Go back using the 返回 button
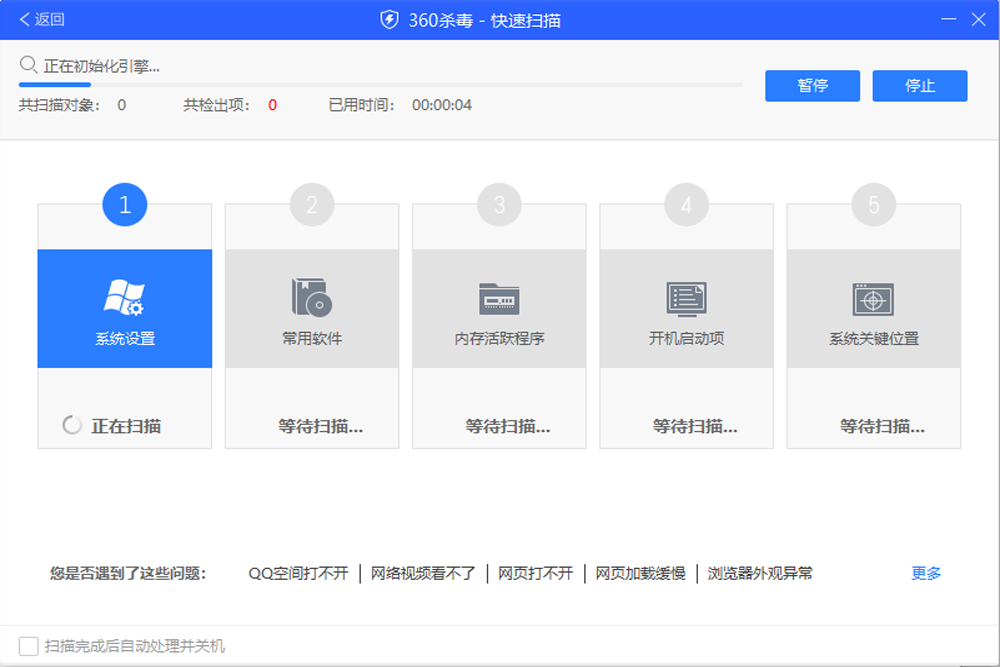Image resolution: width=1000 pixels, height=667 pixels. pos(42,20)
